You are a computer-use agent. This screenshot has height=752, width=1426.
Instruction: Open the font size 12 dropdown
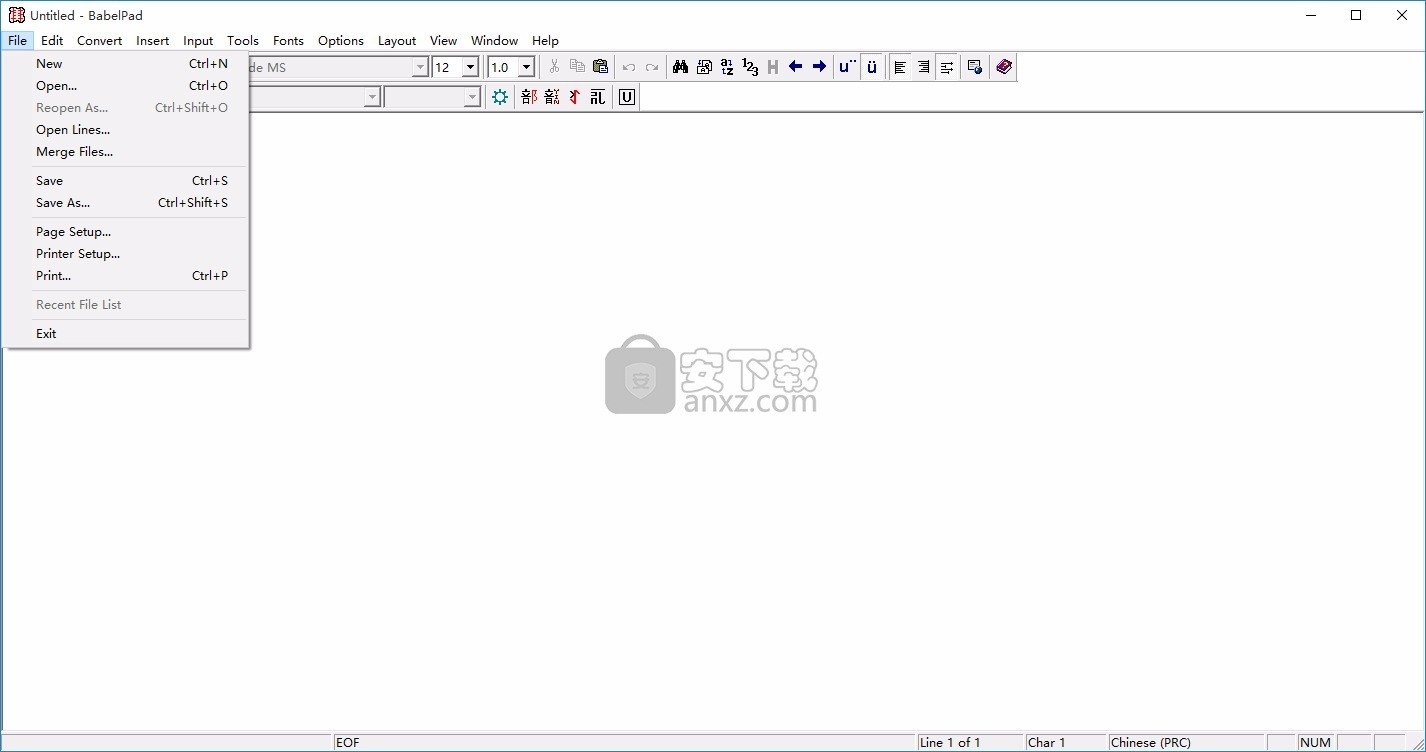point(470,67)
